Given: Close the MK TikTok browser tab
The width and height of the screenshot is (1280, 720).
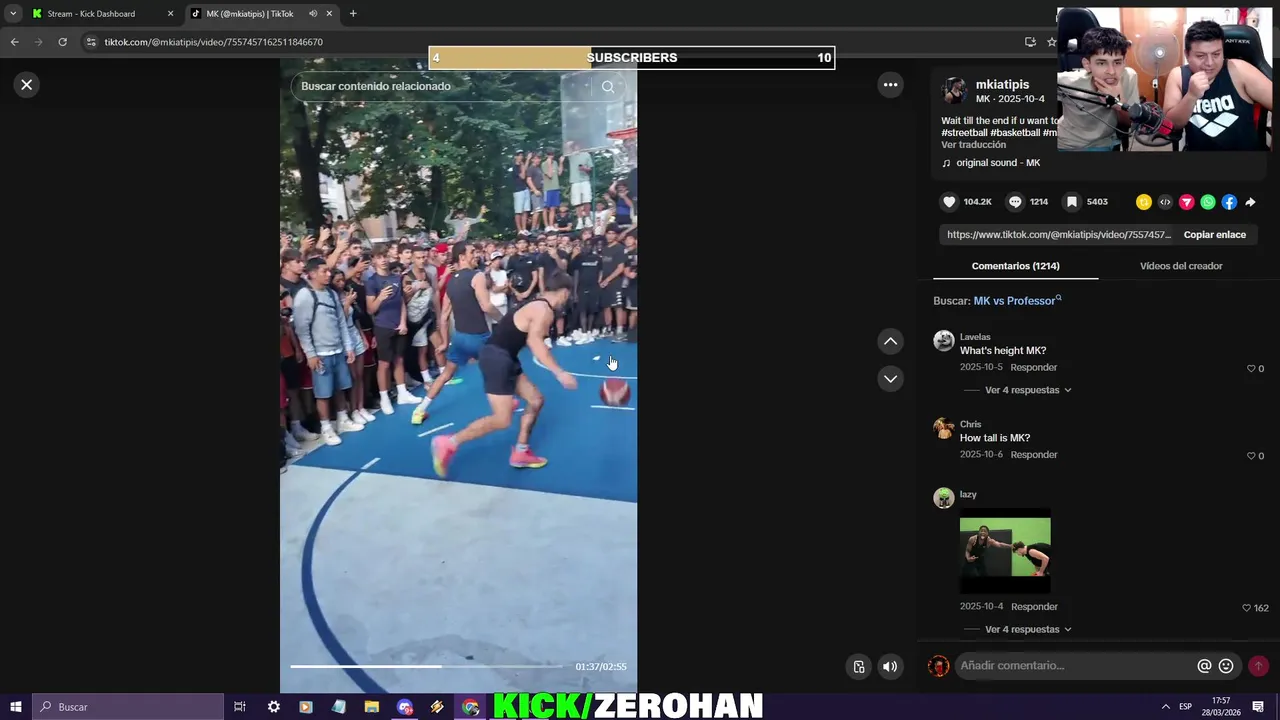Looking at the screenshot, I should tap(329, 14).
